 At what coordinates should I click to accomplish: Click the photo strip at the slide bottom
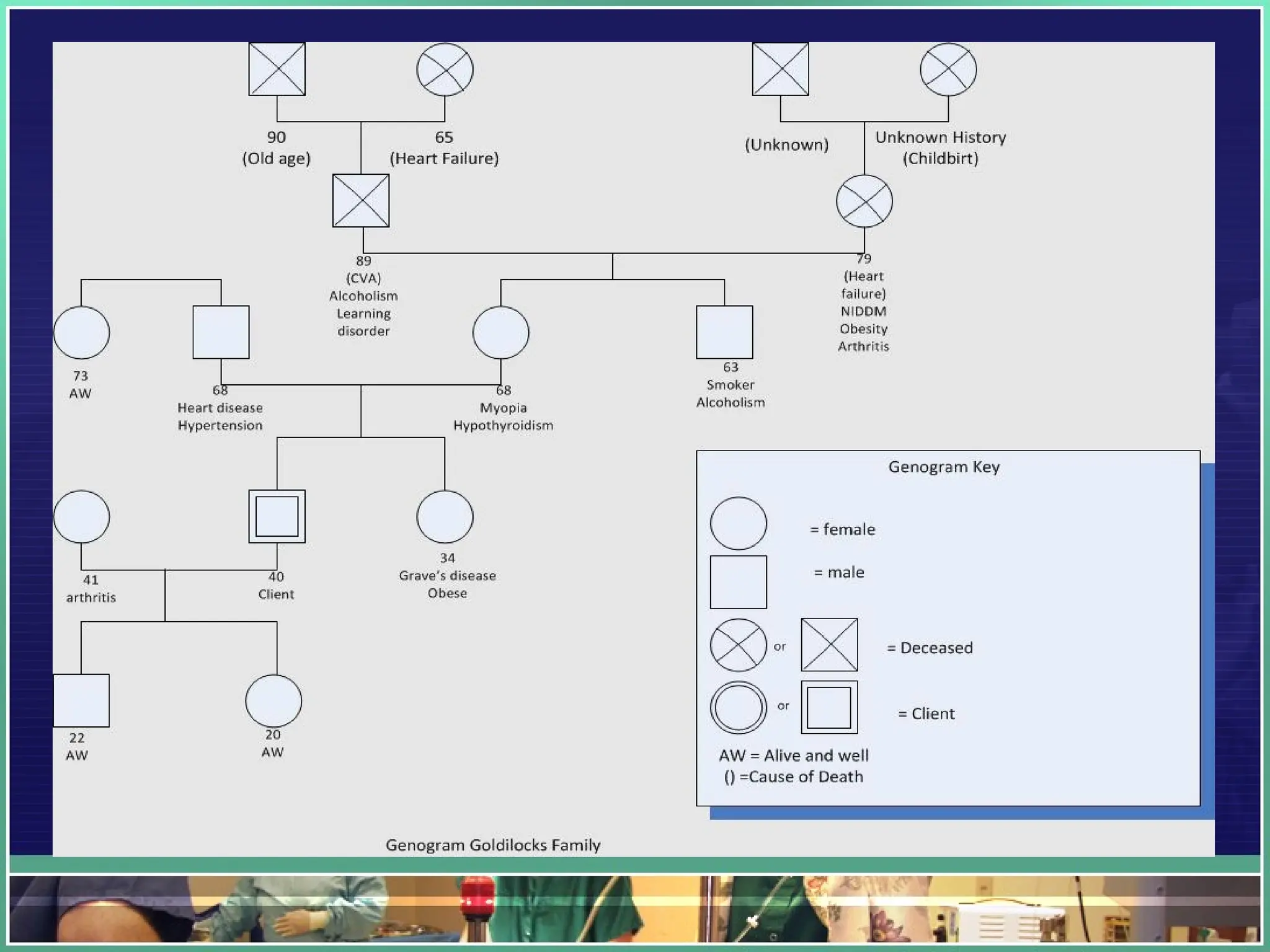pos(635,909)
